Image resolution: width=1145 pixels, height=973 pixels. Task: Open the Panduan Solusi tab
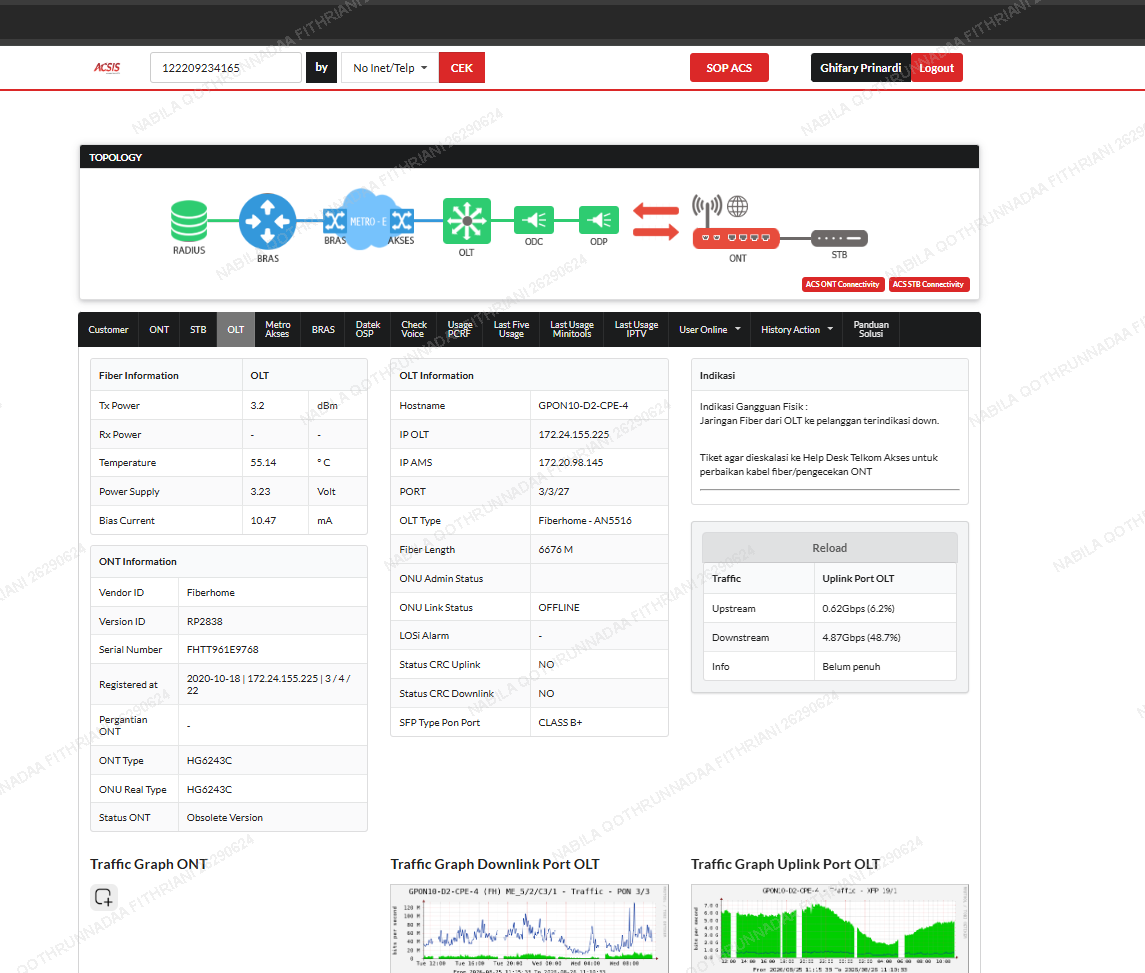click(871, 329)
